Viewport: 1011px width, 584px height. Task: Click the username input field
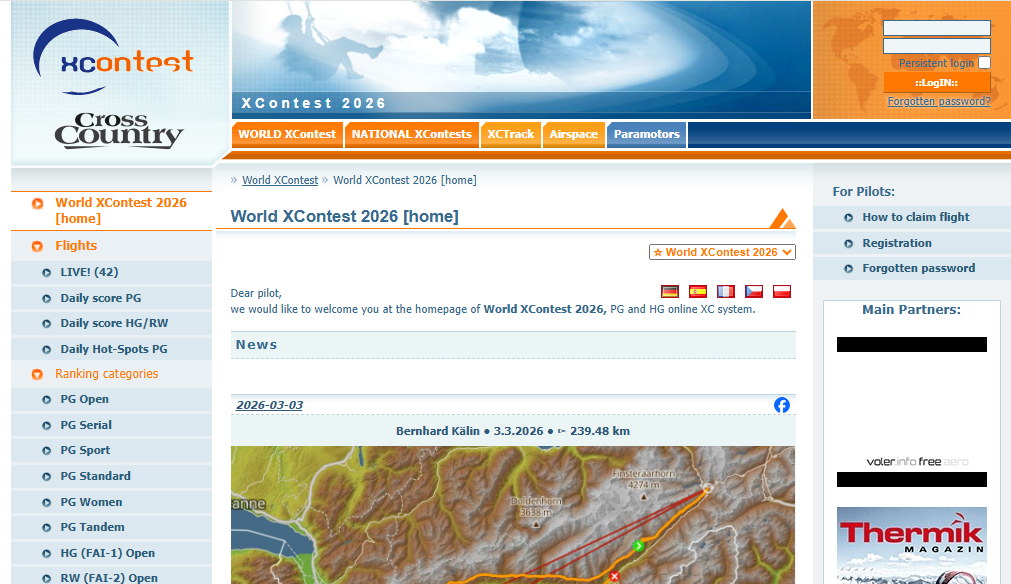pyautogui.click(x=936, y=28)
